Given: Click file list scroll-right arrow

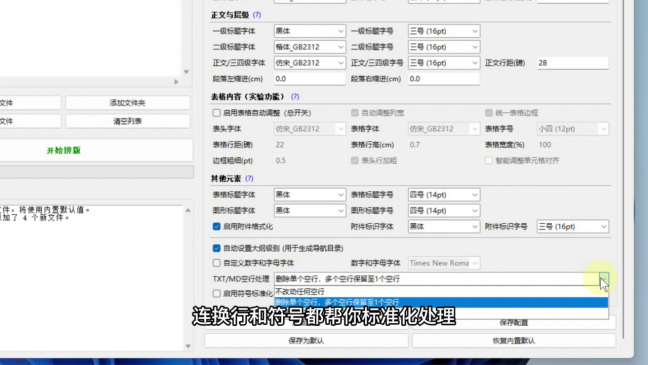Looking at the screenshot, I should coord(176,82).
